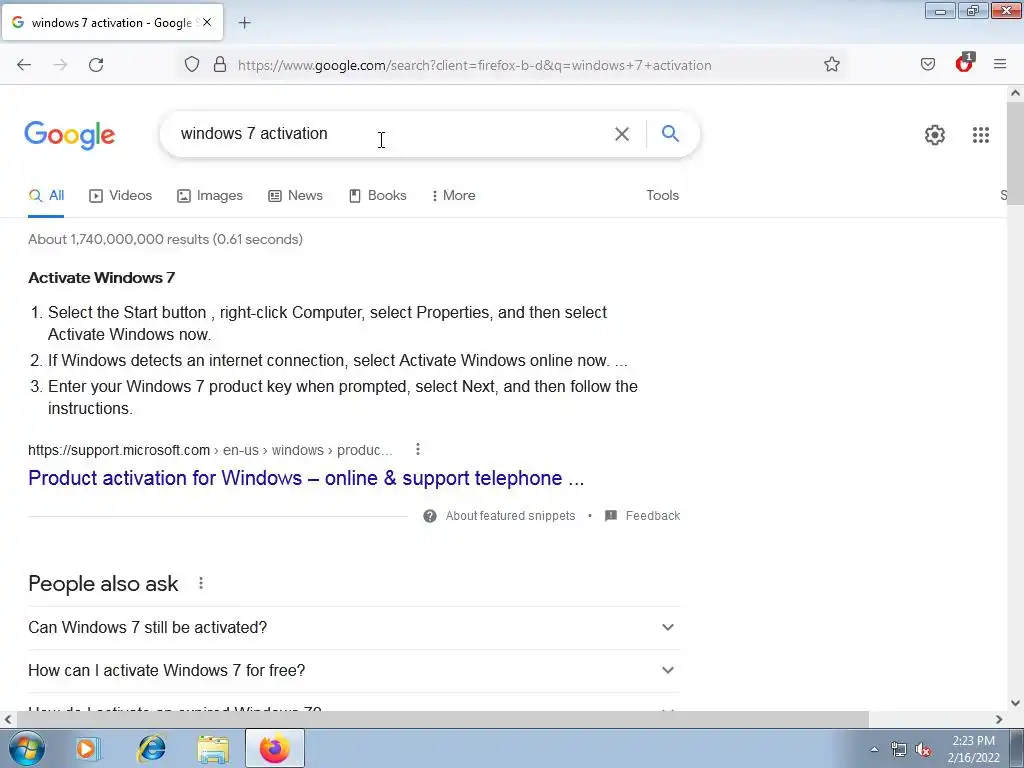This screenshot has width=1024, height=768.
Task: Show hidden tray icons arrow
Action: [x=874, y=749]
